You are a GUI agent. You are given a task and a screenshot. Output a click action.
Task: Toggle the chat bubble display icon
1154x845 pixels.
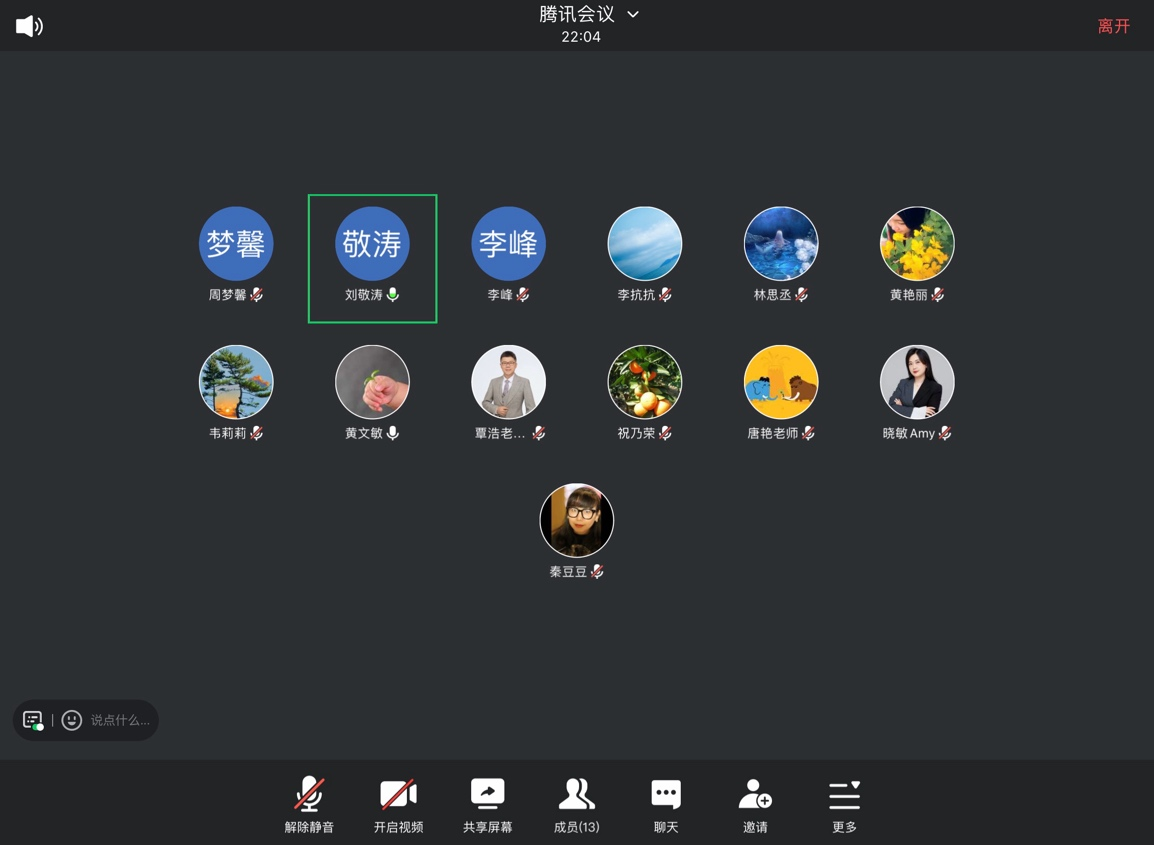click(33, 720)
